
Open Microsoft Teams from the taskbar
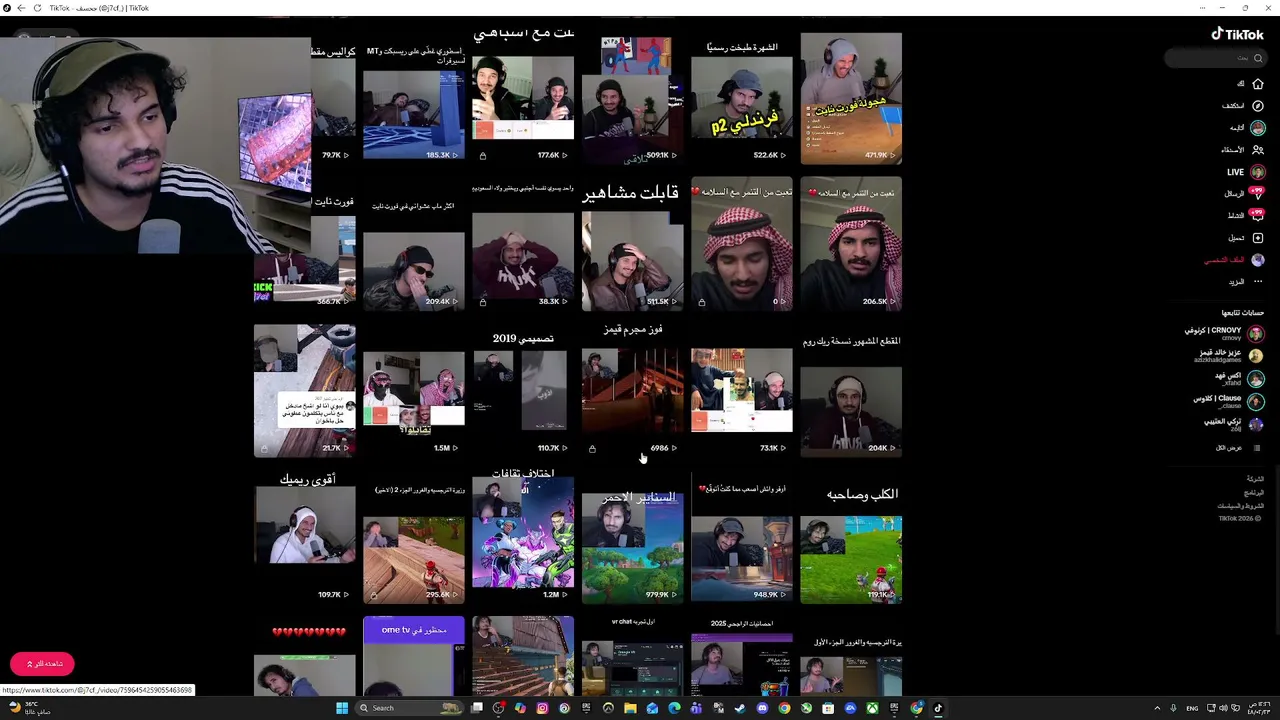coord(696,708)
